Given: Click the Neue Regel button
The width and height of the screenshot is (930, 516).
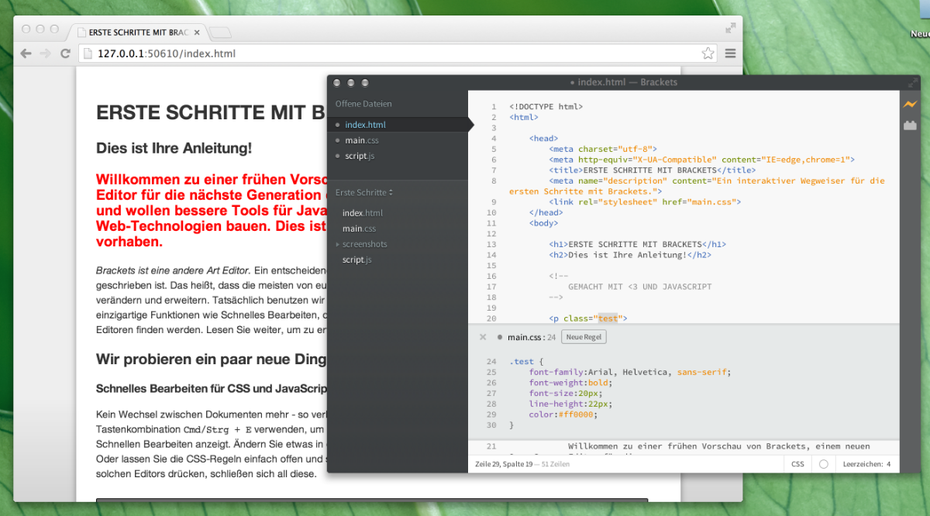Looking at the screenshot, I should (x=584, y=337).
